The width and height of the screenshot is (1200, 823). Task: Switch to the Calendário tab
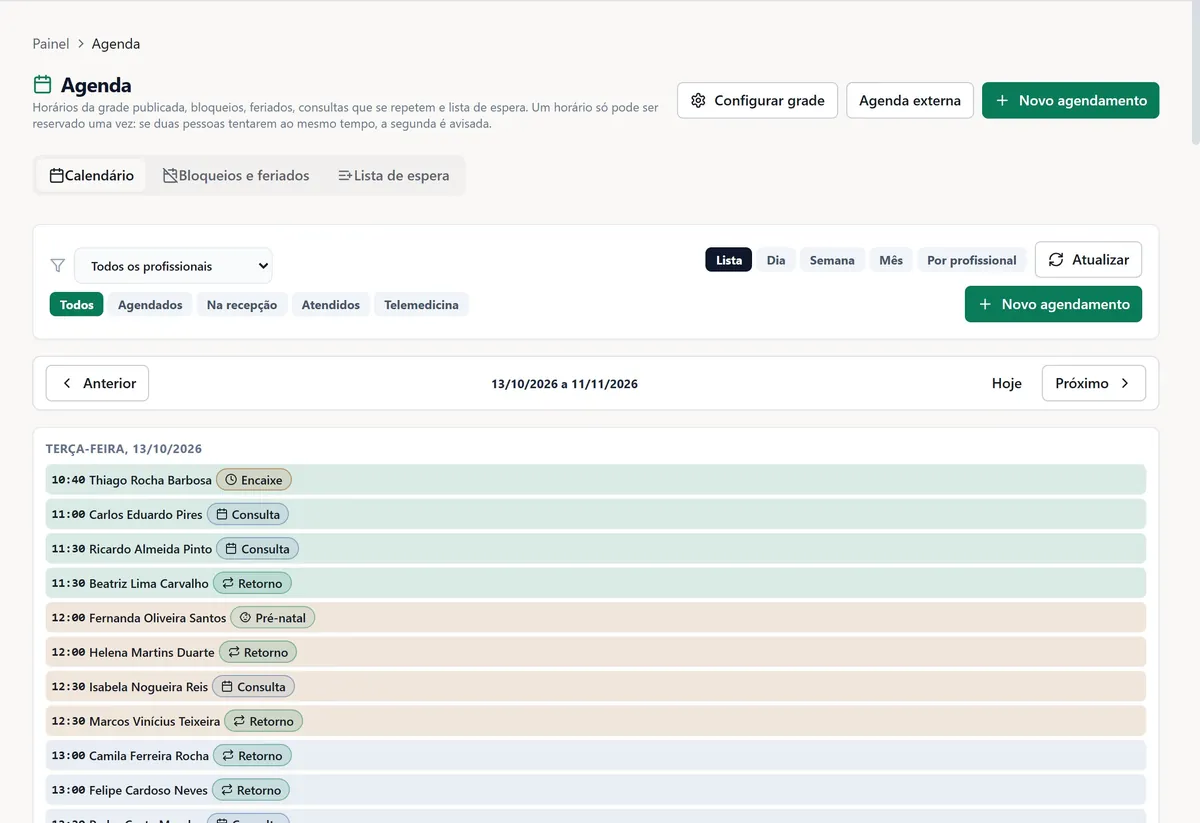click(92, 176)
